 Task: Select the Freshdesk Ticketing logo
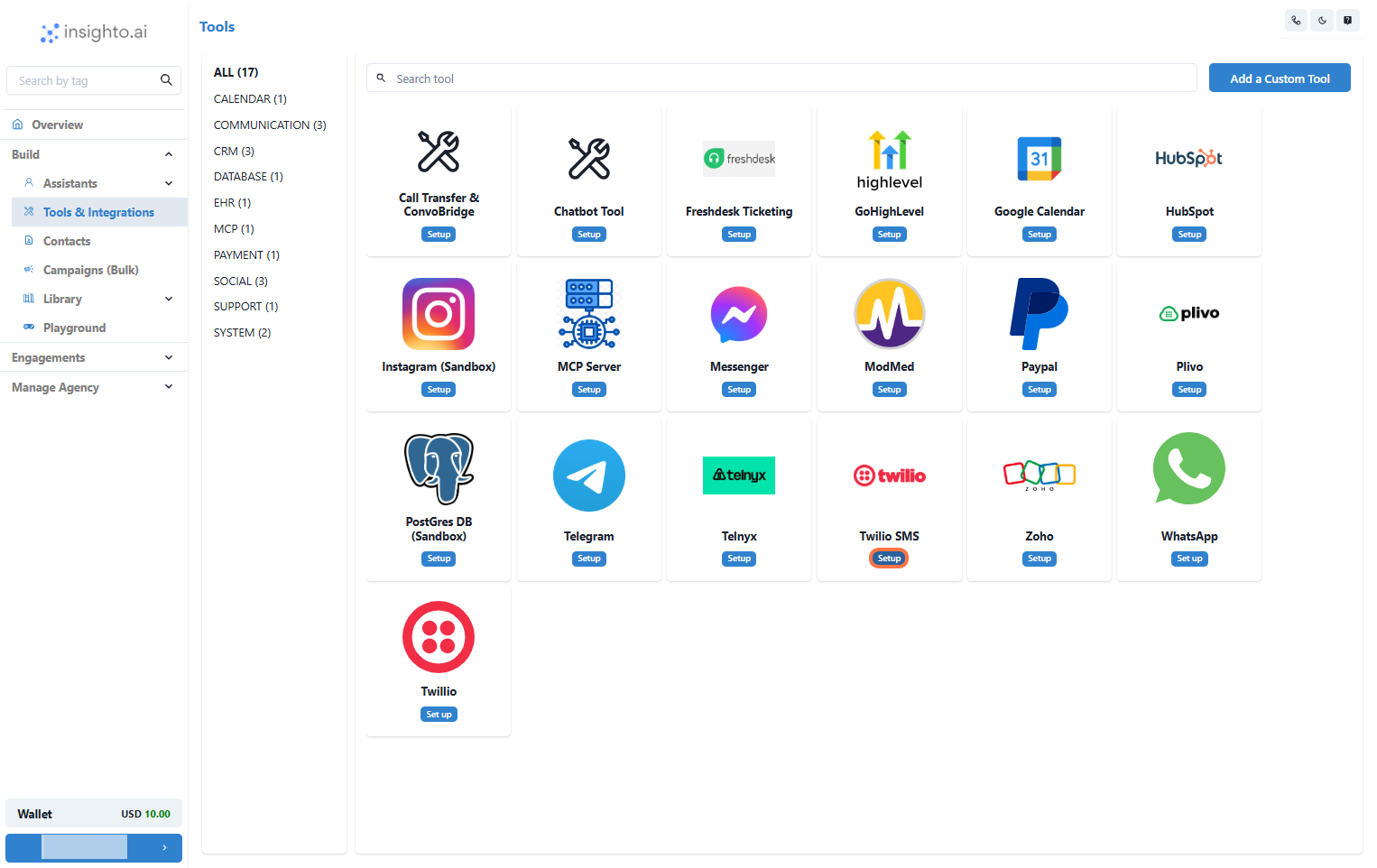(x=739, y=159)
